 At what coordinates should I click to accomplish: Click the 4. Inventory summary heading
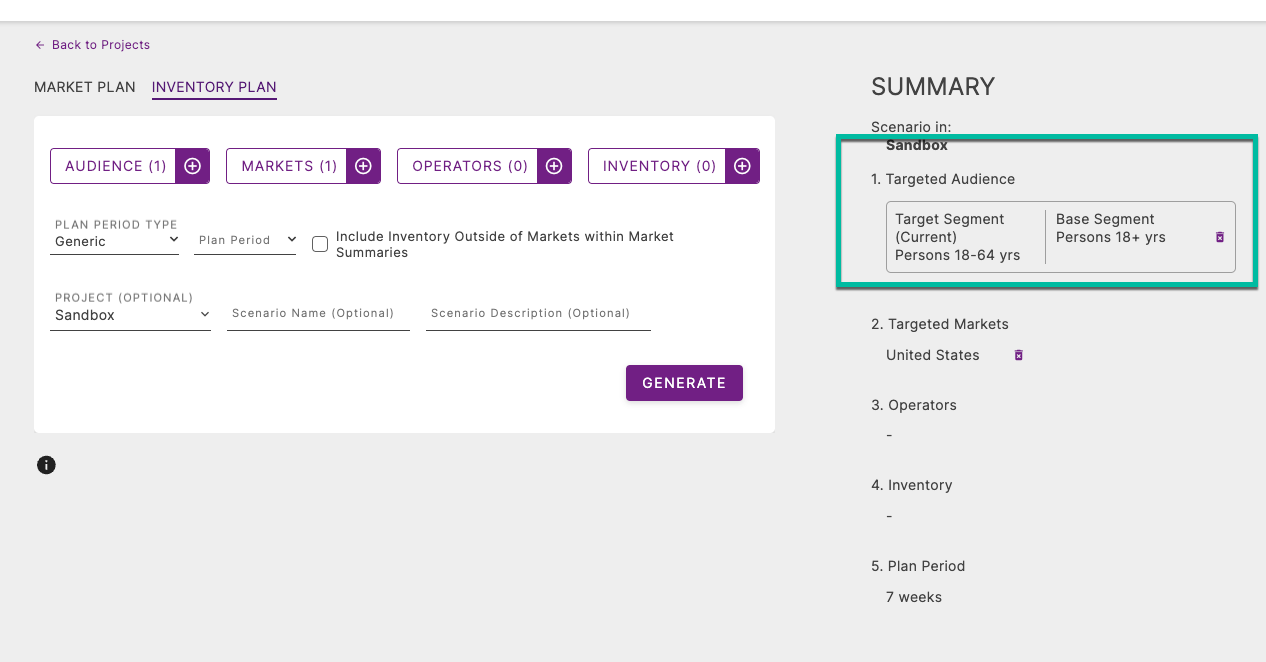[x=912, y=485]
